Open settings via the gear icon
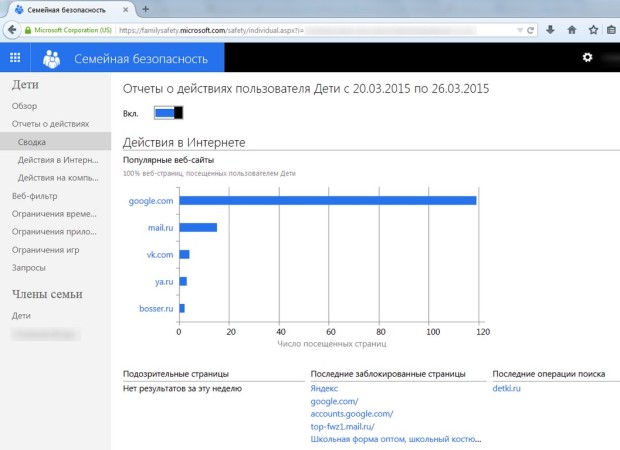Screen dimensions: 620x450 click(x=588, y=57)
